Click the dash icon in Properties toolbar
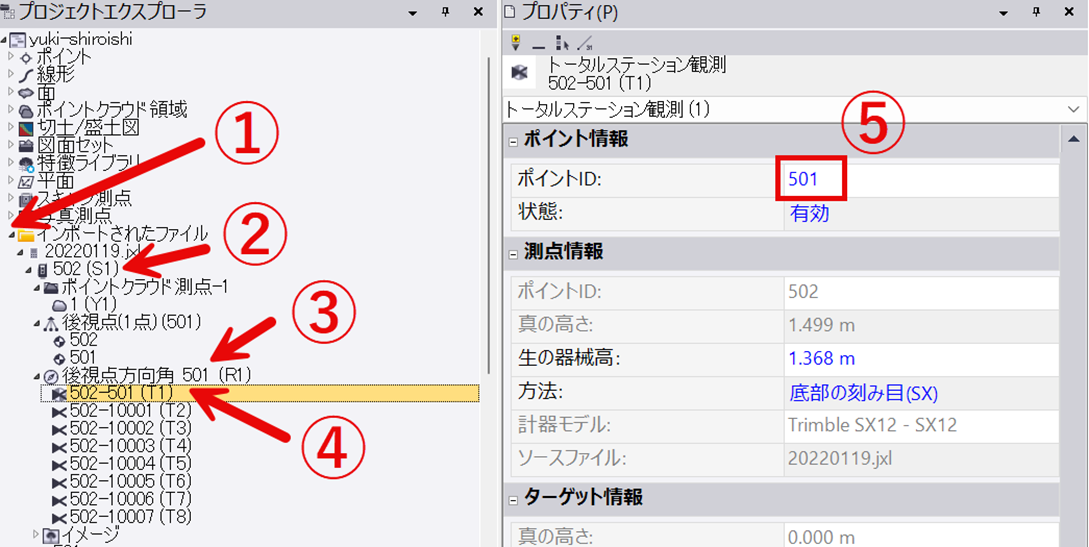 click(x=538, y=47)
